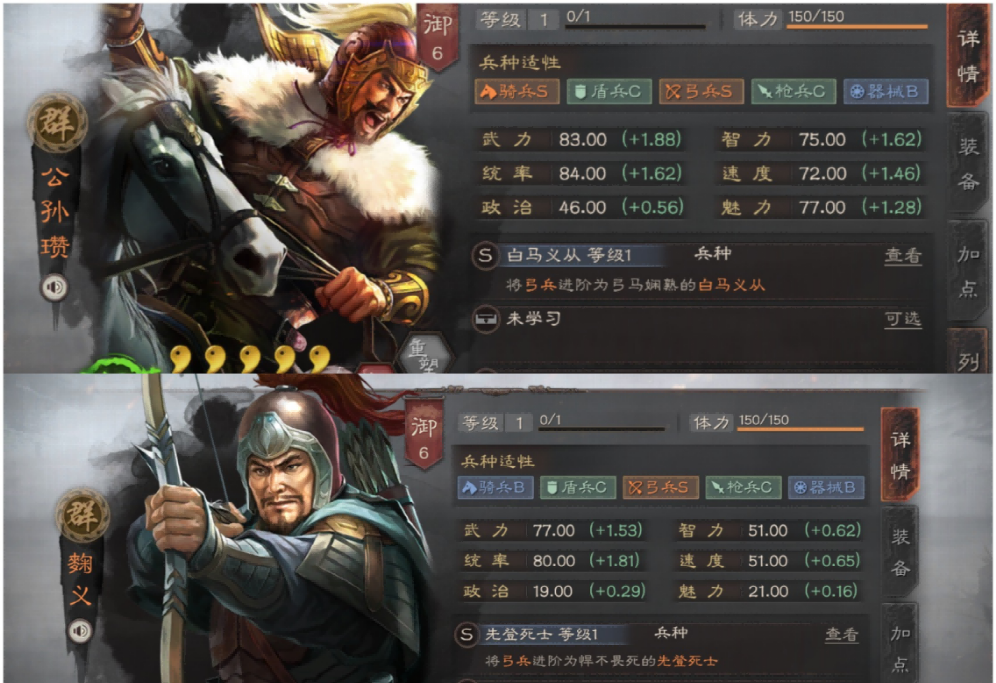Screen dimensions: 996x683
Task: Click 查看 link for 白马义从 skill
Action: [903, 255]
